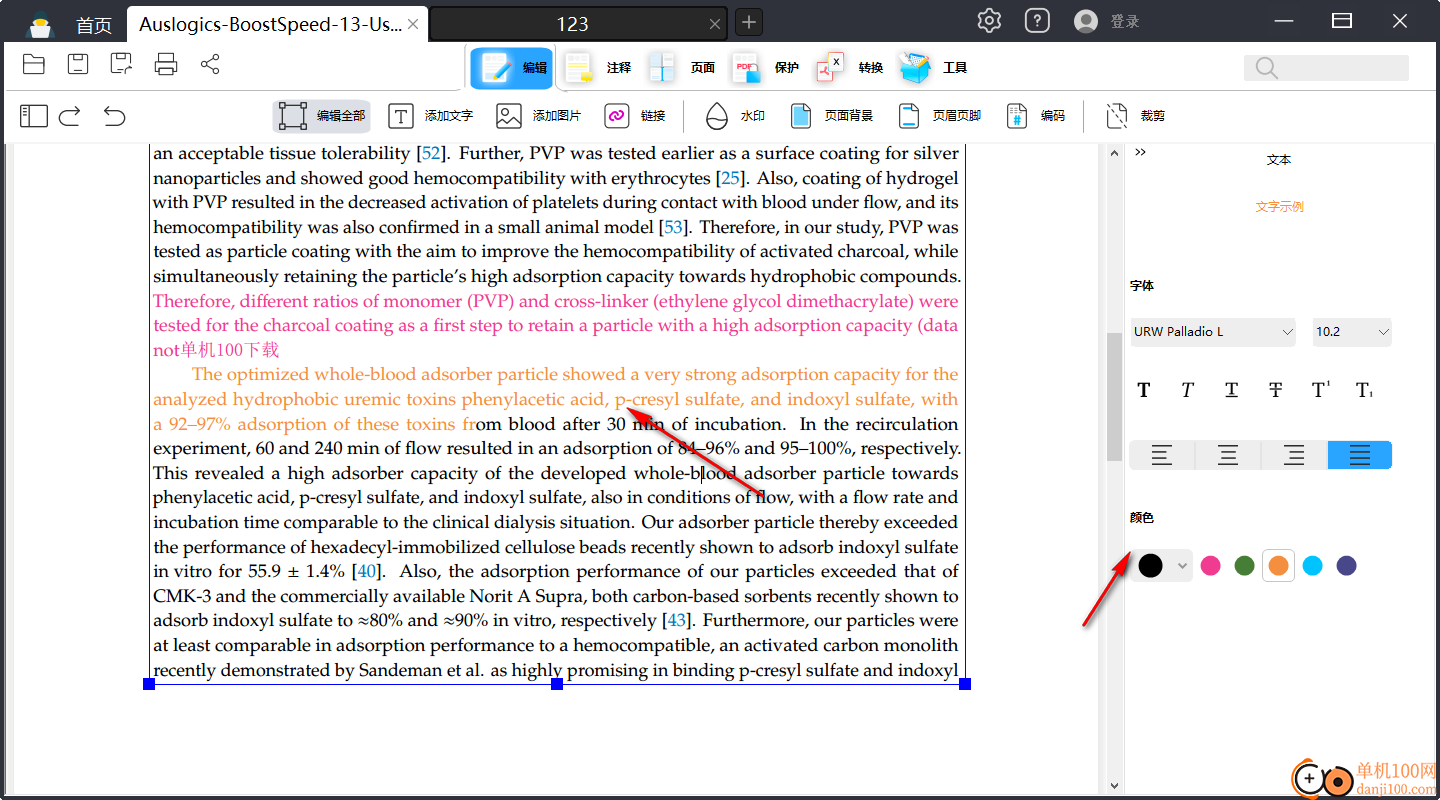Open 页眉页脚 header footer tool
This screenshot has width=1440, height=800.
click(x=939, y=116)
